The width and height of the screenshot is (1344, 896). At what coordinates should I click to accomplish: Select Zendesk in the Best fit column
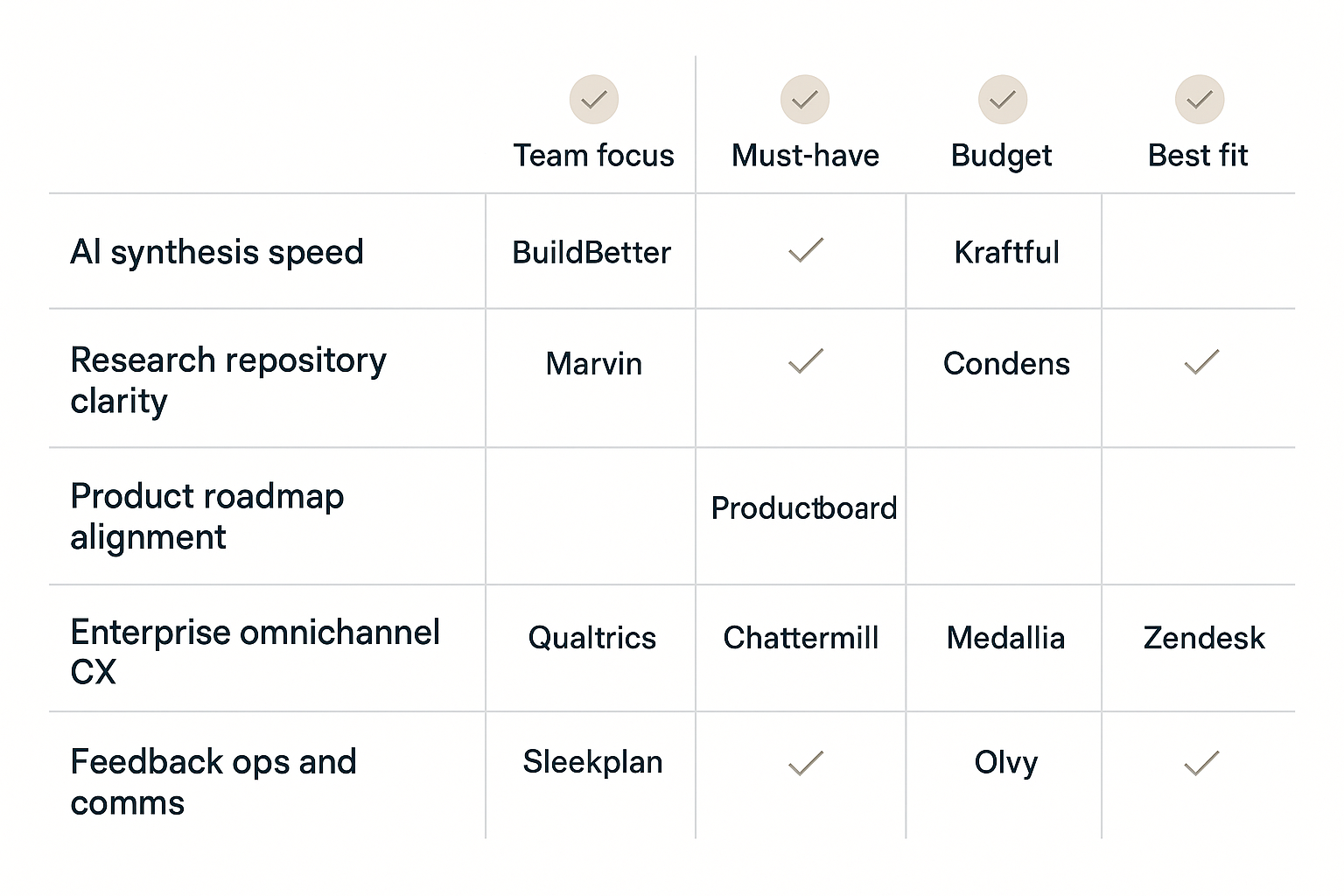1204,638
